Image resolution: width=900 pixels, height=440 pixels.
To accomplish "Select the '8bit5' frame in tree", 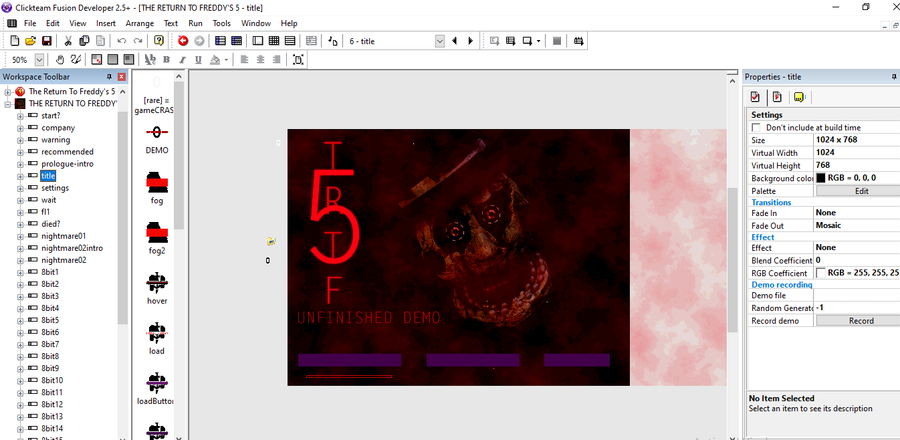I will (x=50, y=321).
